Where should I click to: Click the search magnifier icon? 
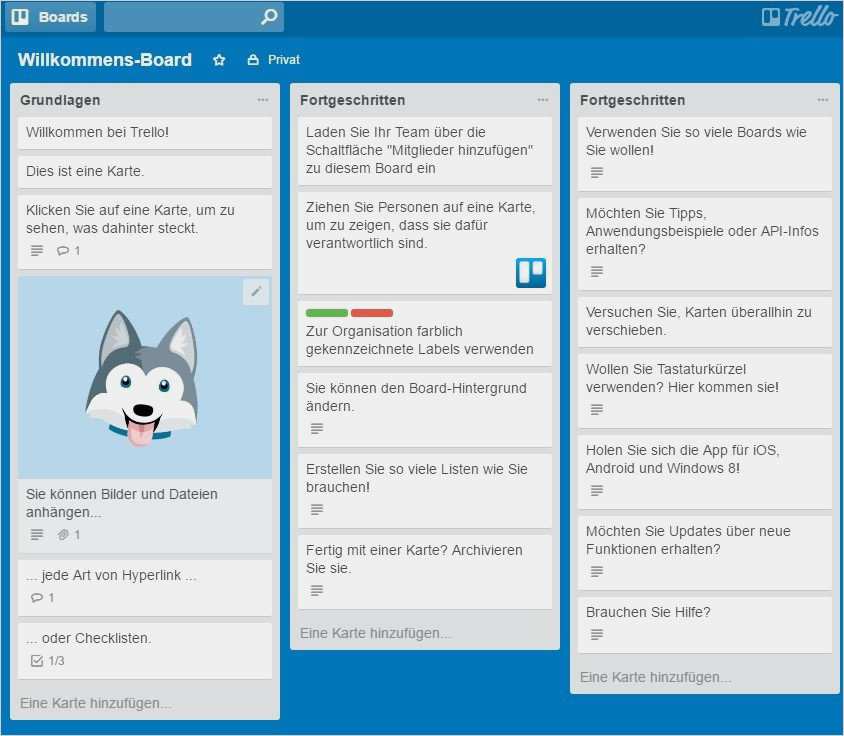(x=269, y=17)
